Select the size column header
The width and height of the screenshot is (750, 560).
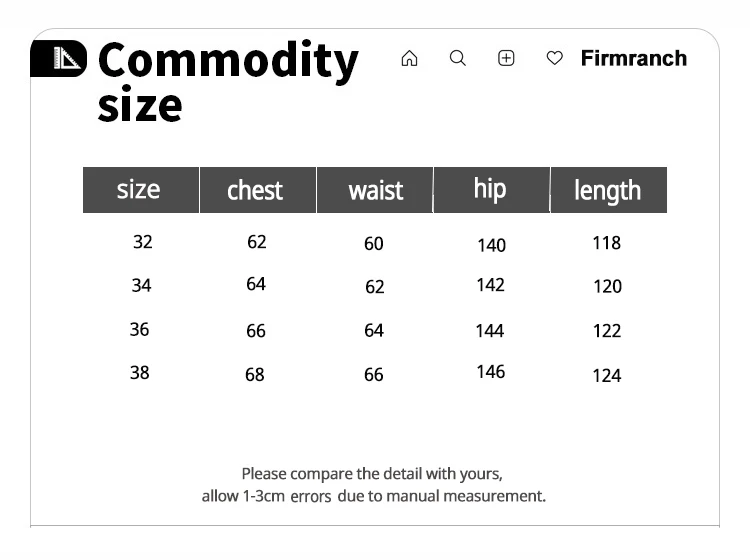click(x=139, y=190)
